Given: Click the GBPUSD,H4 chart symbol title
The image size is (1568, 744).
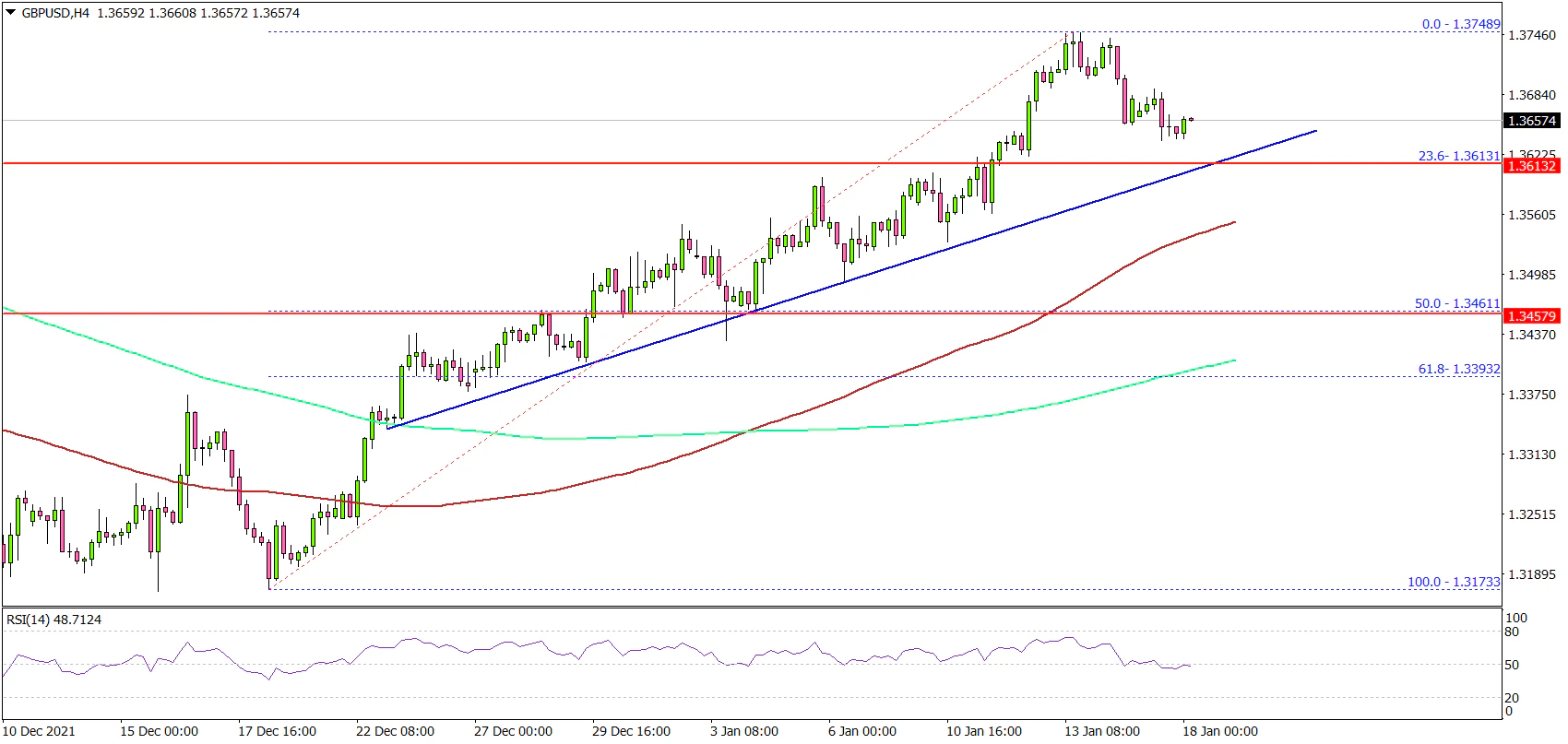Looking at the screenshot, I should tap(55, 13).
